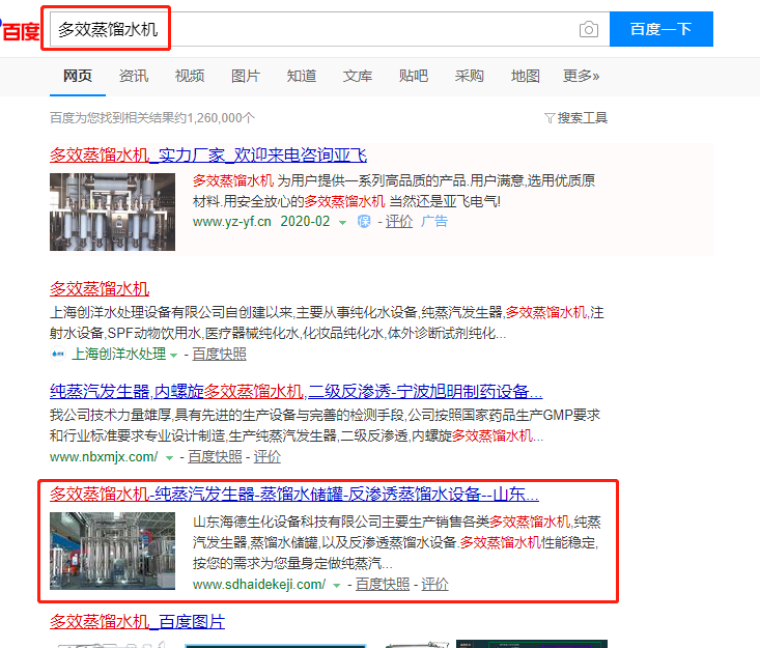
Task: Open ad result 多效蒸馏水机_实力厂家 title link
Action: 208,155
